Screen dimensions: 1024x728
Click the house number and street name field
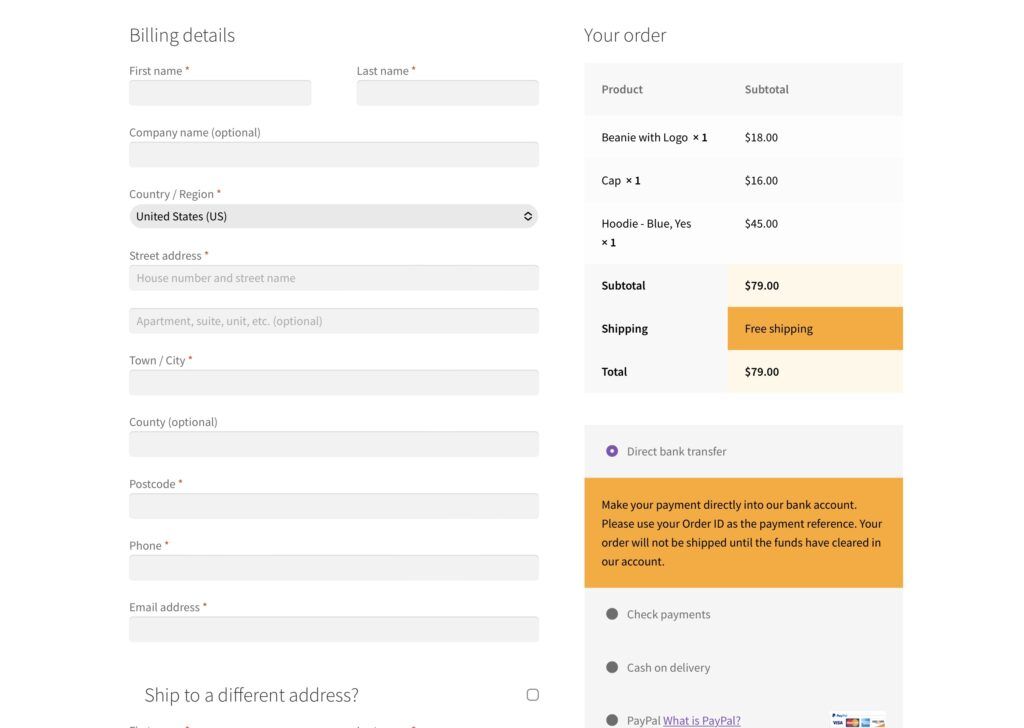tap(333, 277)
